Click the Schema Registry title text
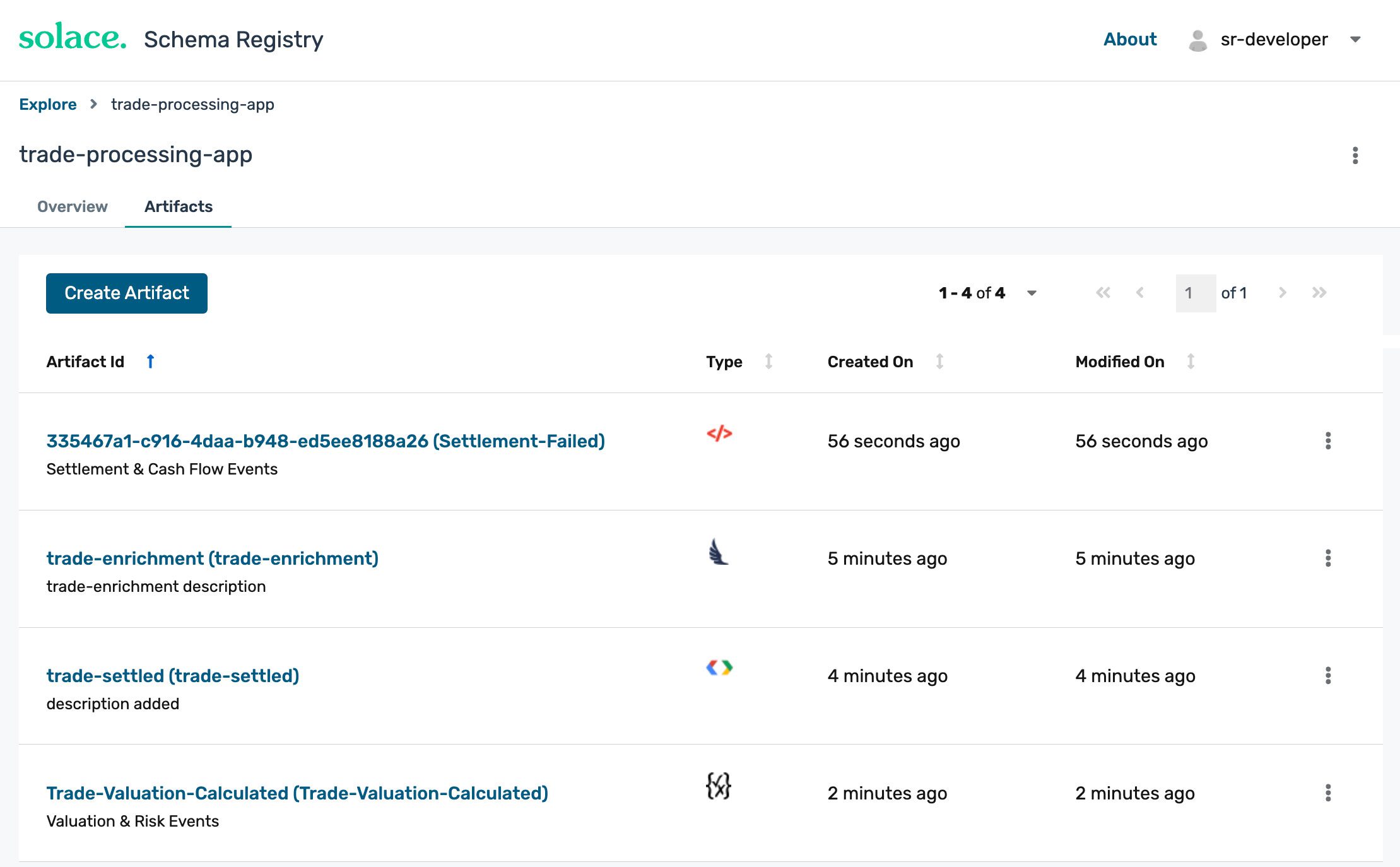1400x867 pixels. pyautogui.click(x=233, y=40)
